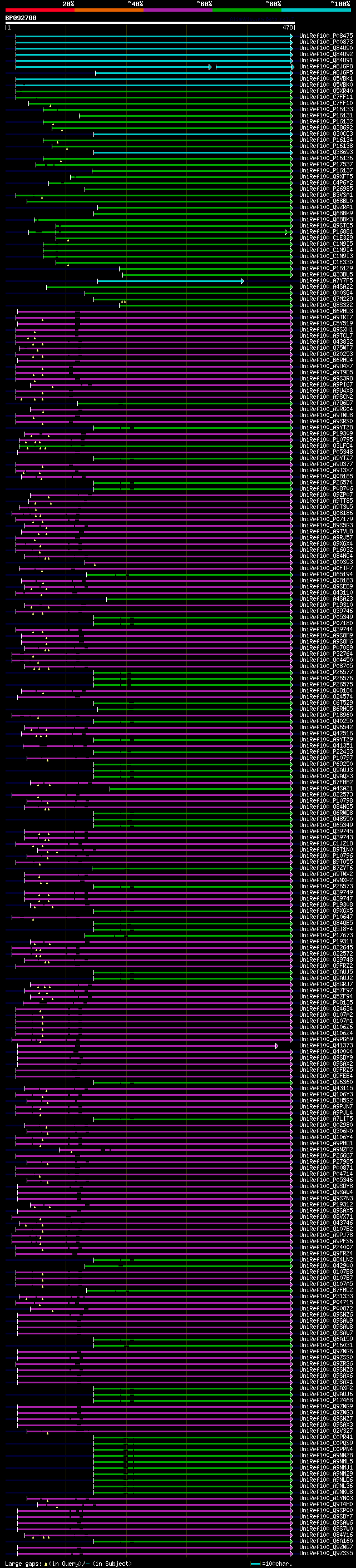Click the short cyan A7Y7F5 alignment bar

pyautogui.click(x=170, y=281)
